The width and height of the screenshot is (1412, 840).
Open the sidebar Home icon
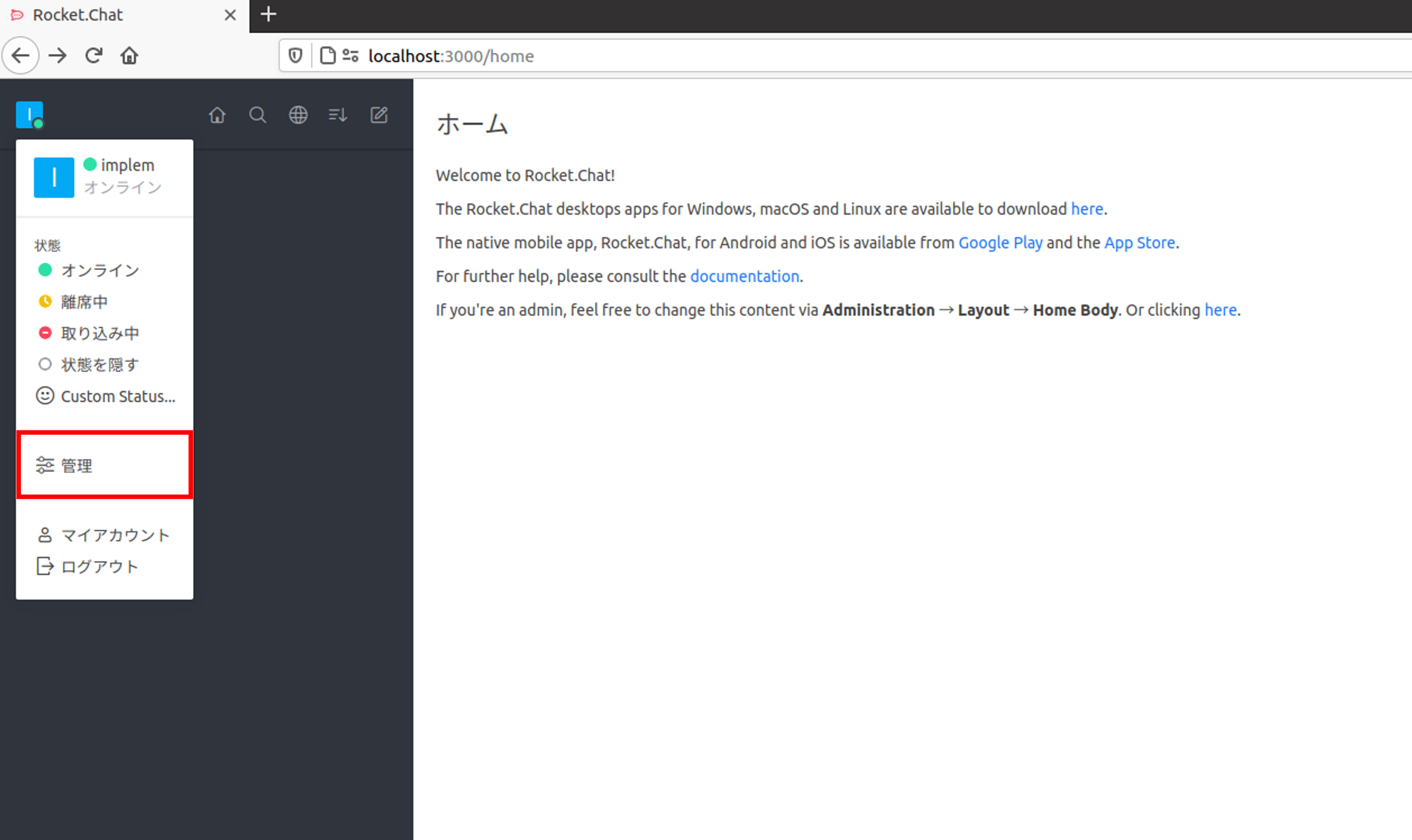[217, 115]
